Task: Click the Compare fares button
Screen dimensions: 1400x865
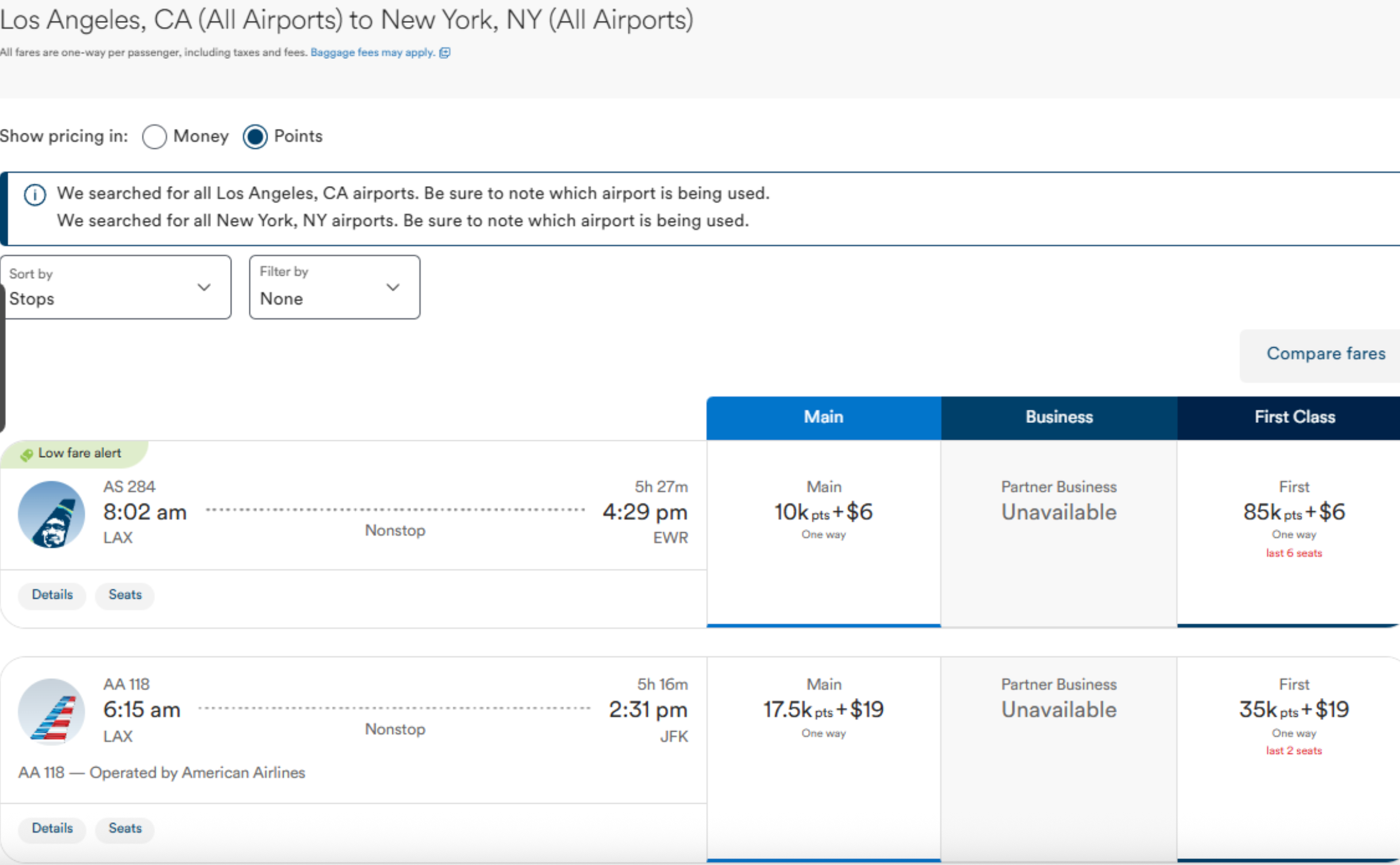Action: [1325, 354]
